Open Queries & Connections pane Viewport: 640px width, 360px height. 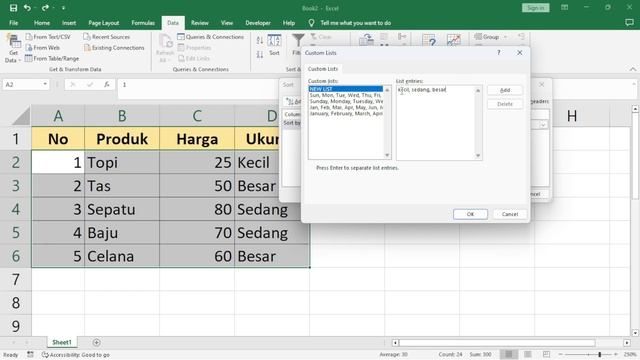point(211,37)
